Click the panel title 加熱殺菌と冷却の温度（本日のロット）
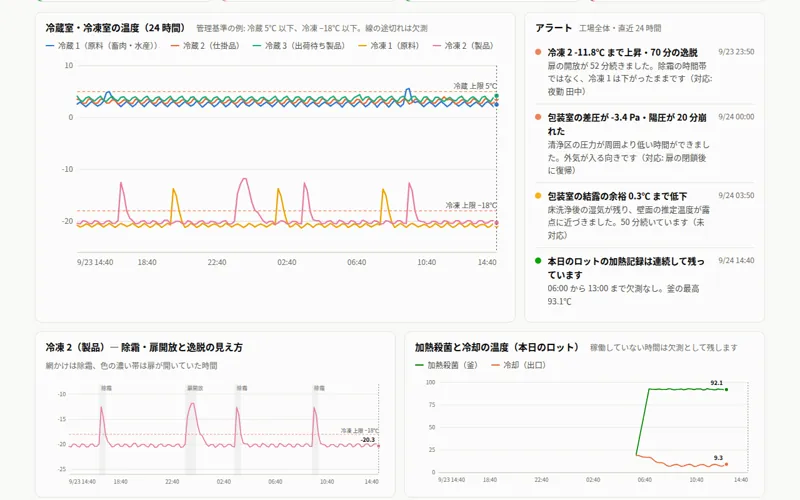 coord(497,347)
